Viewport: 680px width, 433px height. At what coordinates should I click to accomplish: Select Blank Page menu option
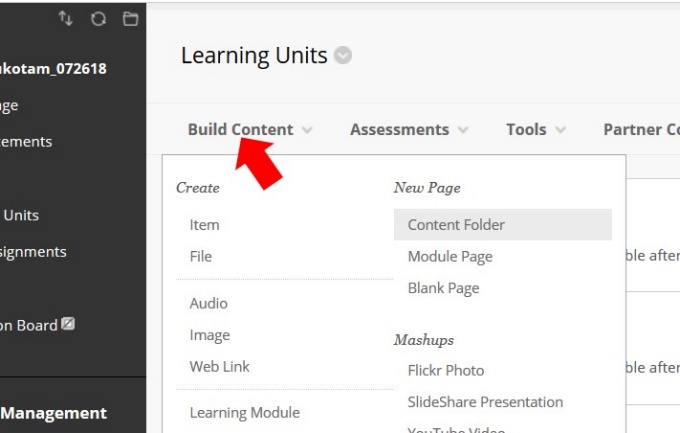443,288
